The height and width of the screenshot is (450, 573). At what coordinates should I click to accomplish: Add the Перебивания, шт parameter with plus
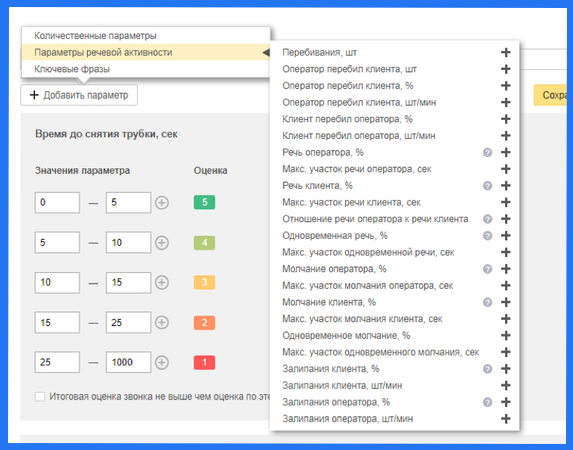coord(505,52)
